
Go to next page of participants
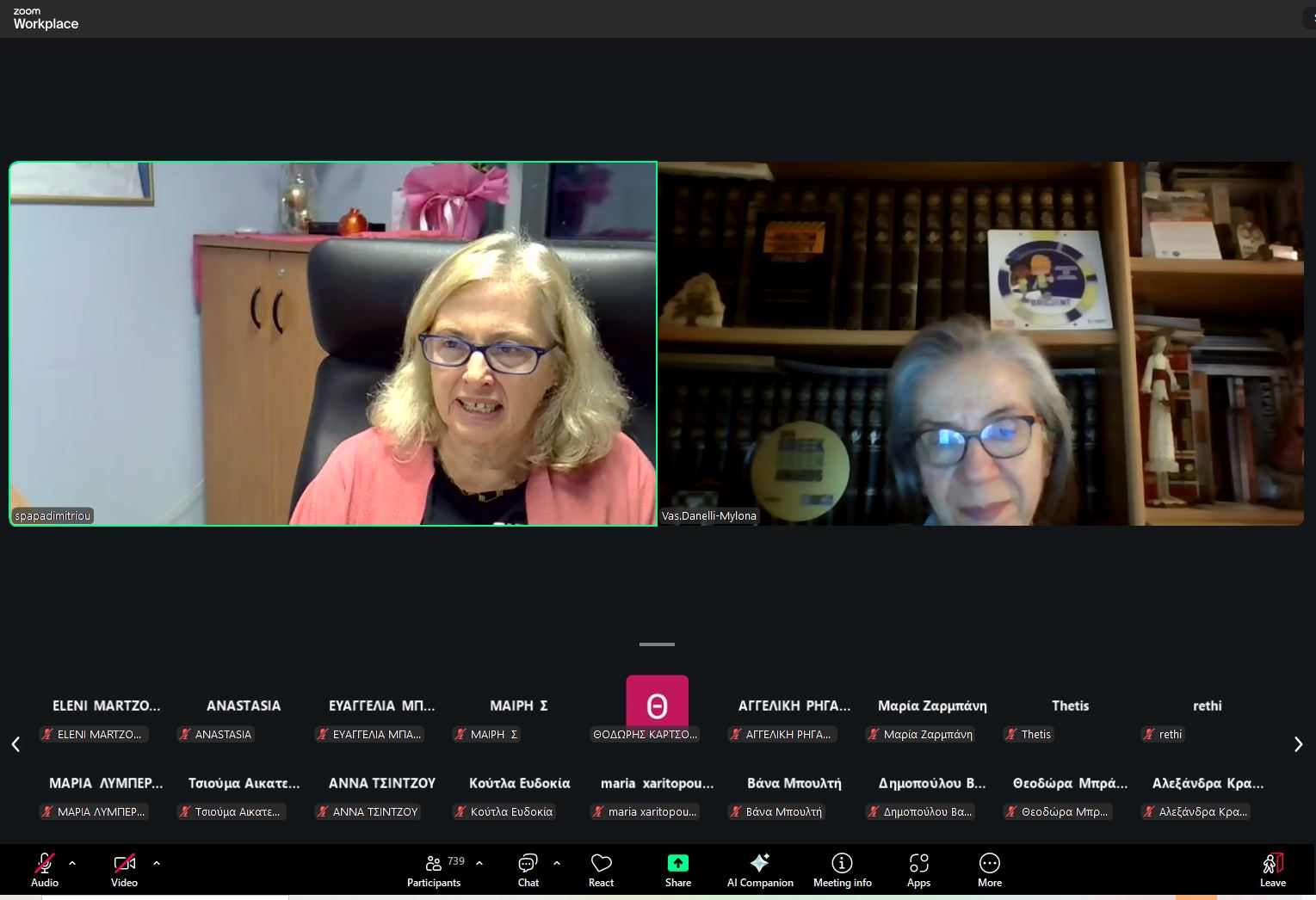click(x=1298, y=744)
